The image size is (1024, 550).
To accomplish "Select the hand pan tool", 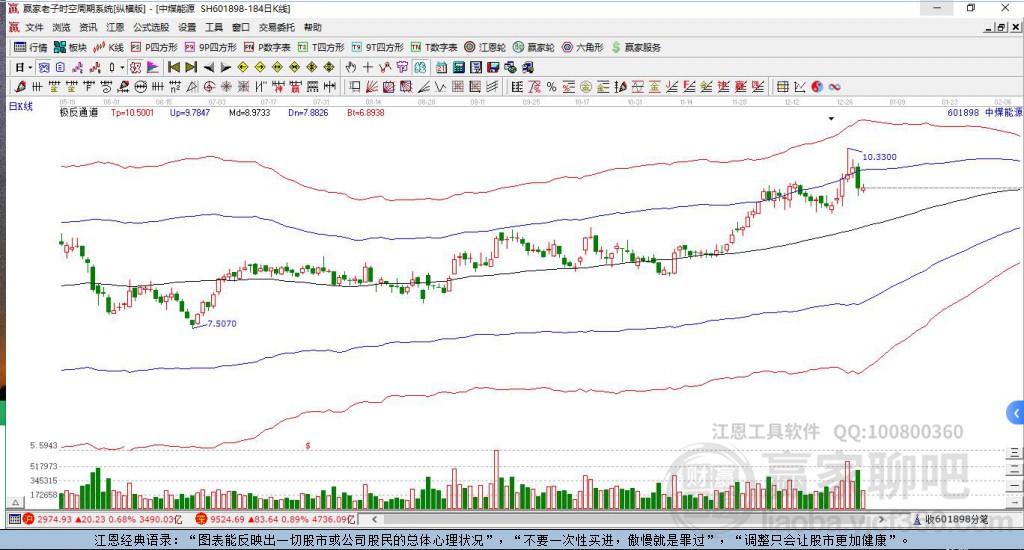I will (x=351, y=67).
